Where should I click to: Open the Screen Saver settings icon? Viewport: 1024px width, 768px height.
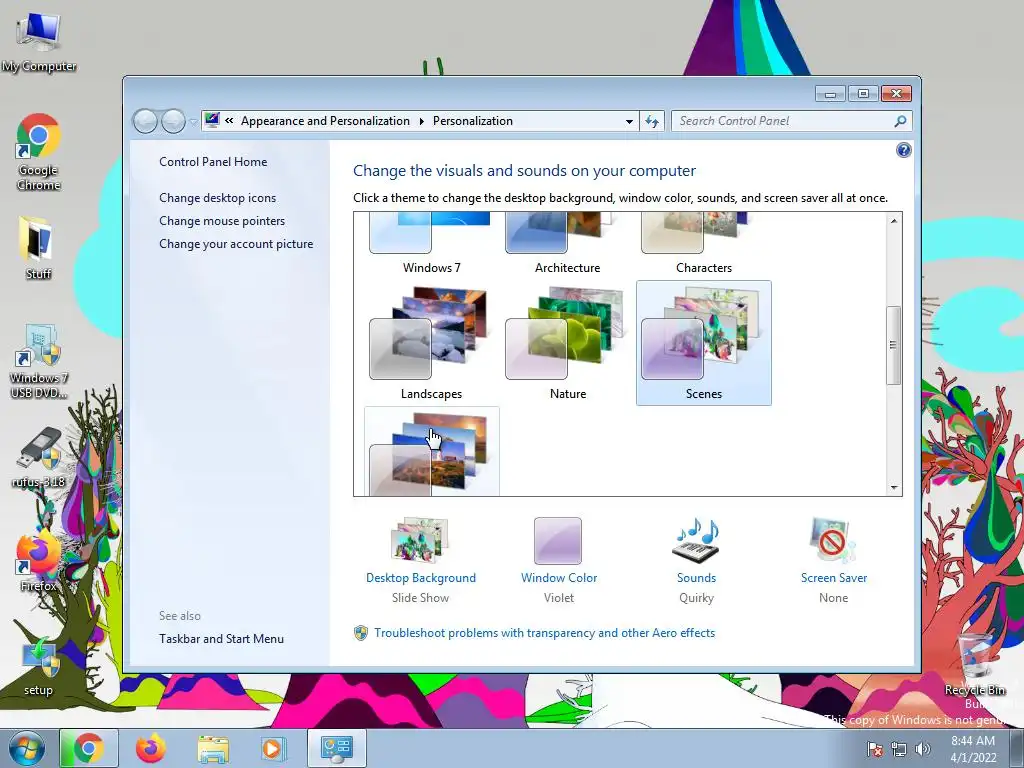click(833, 541)
